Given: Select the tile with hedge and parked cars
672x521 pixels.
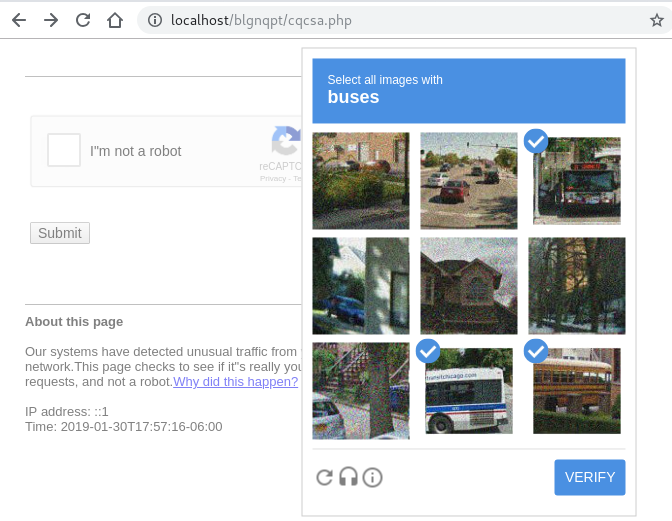Looking at the screenshot, I should click(361, 180).
